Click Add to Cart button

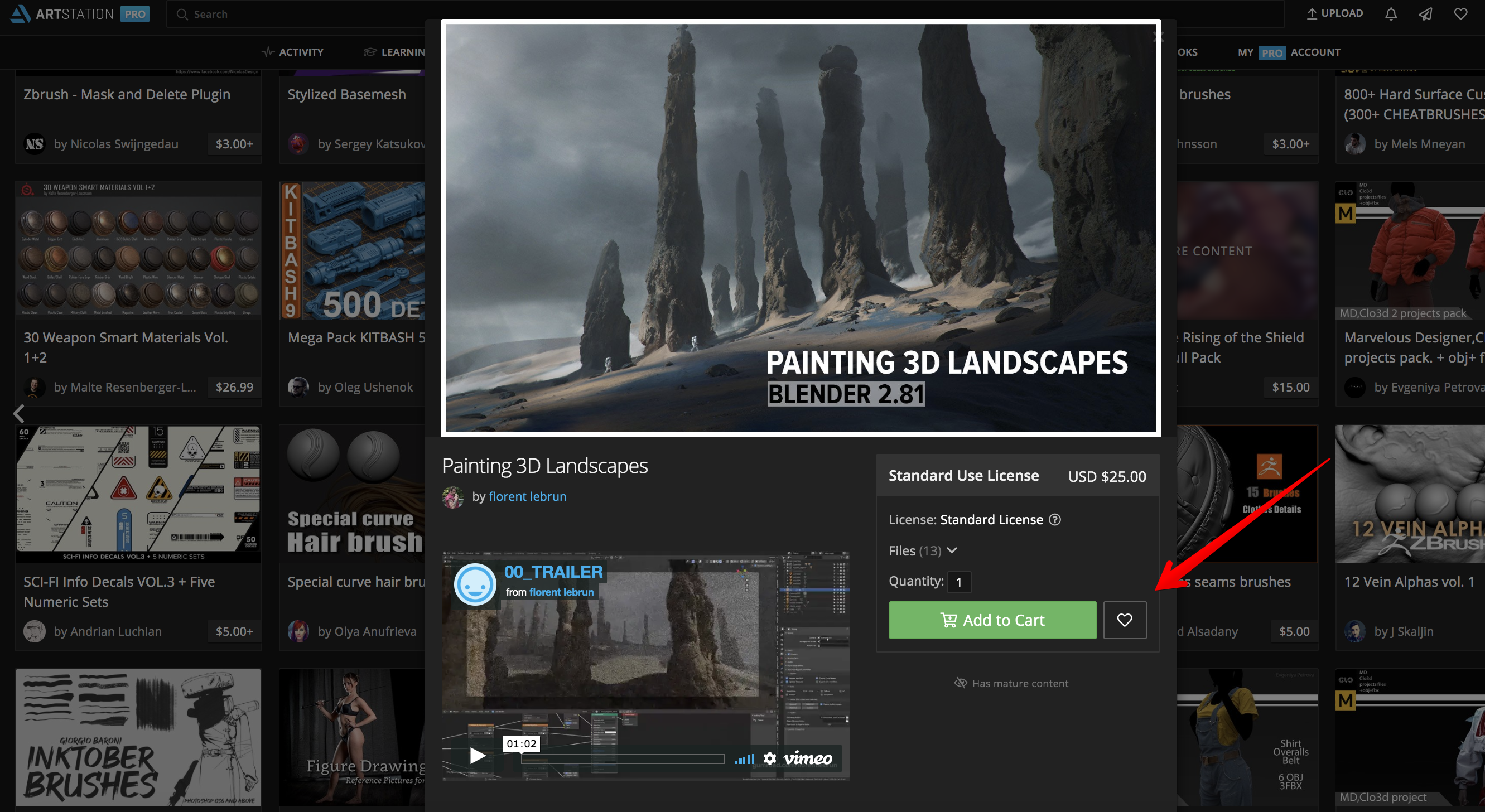coord(992,620)
